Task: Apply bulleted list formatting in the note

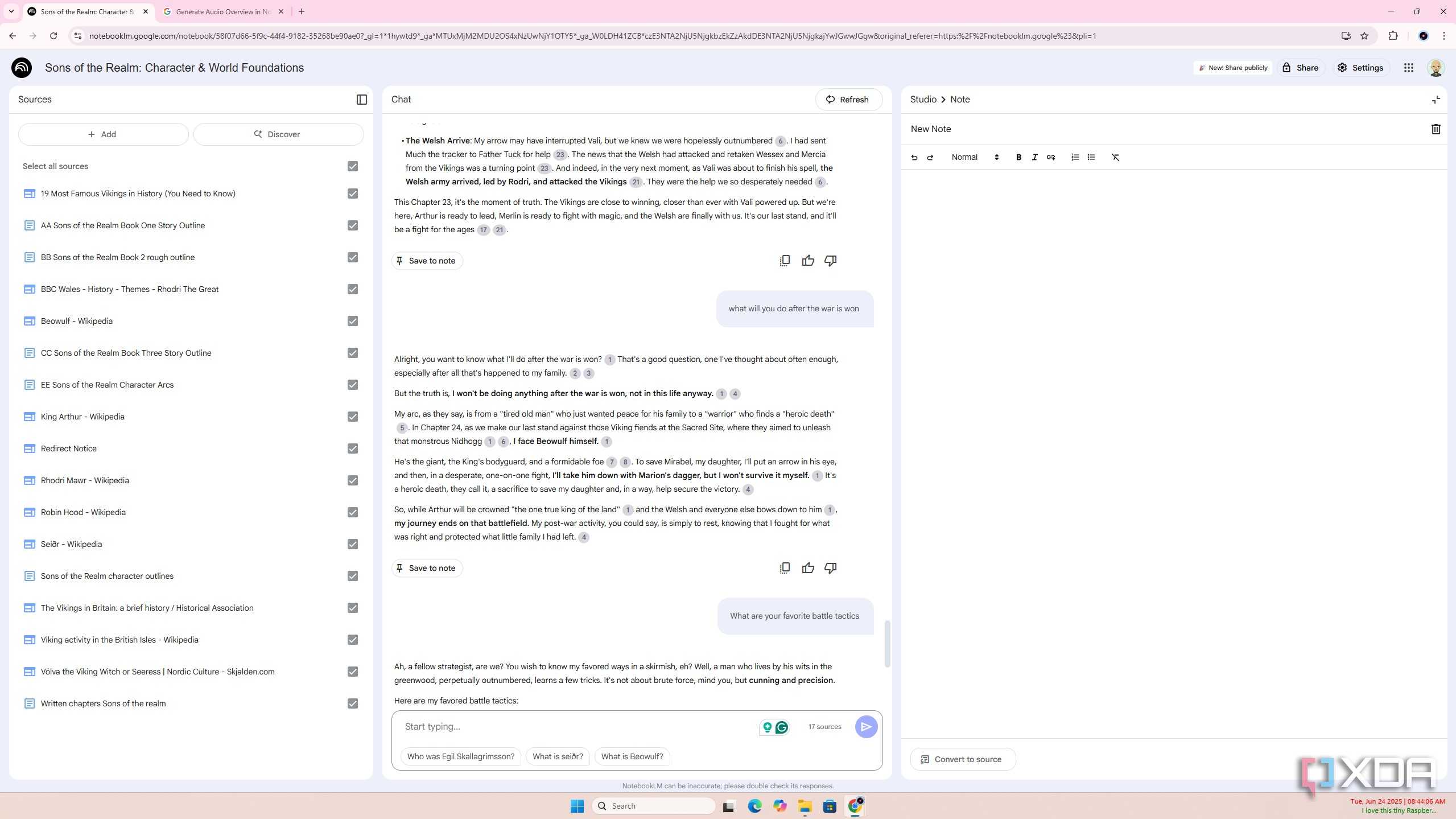Action: (x=1091, y=158)
